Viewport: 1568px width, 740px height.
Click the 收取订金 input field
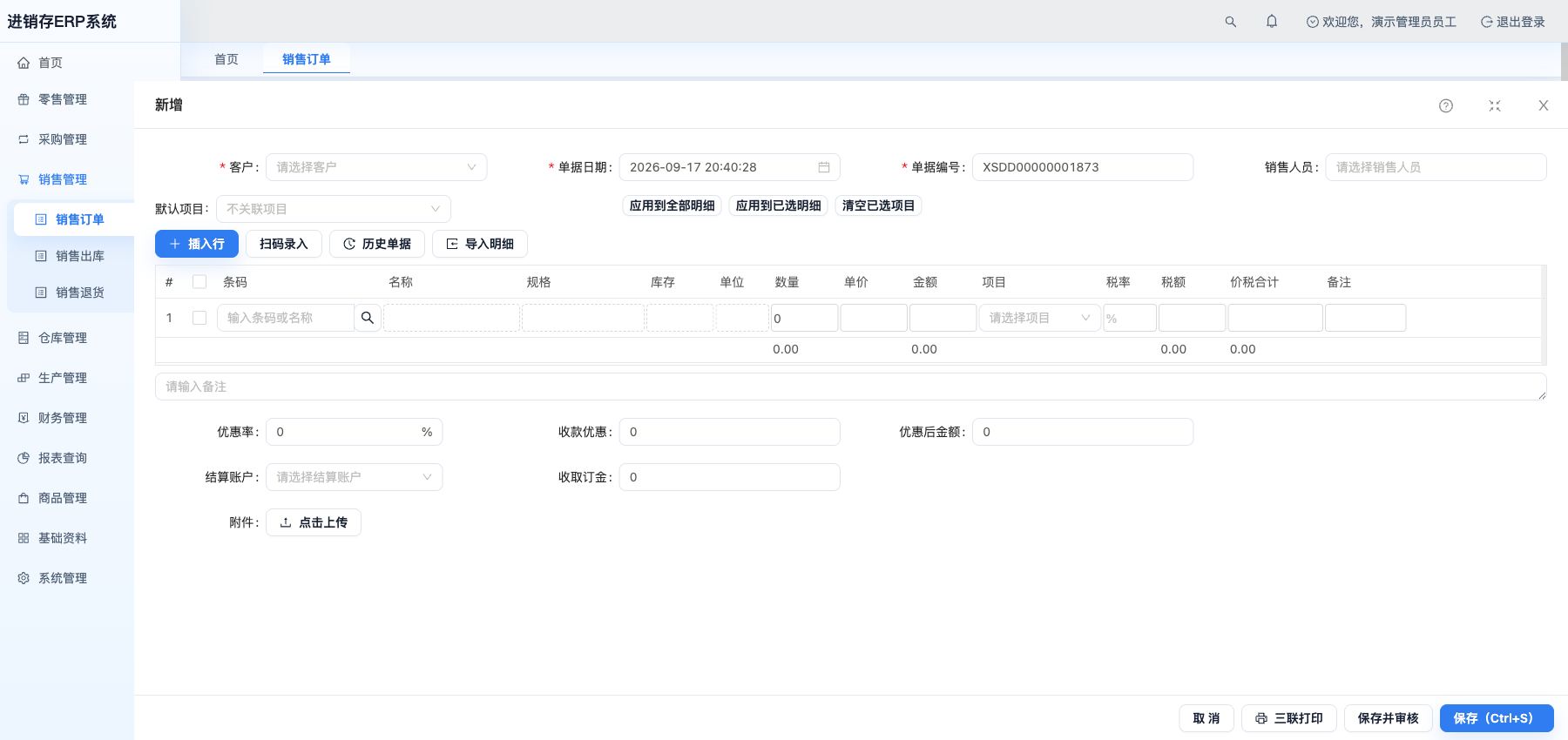730,477
